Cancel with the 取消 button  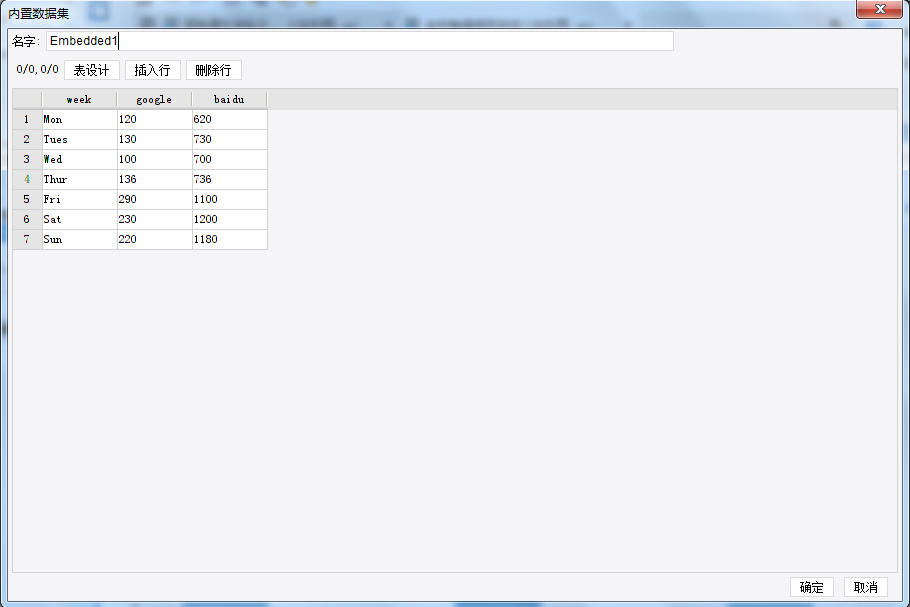[x=865, y=587]
